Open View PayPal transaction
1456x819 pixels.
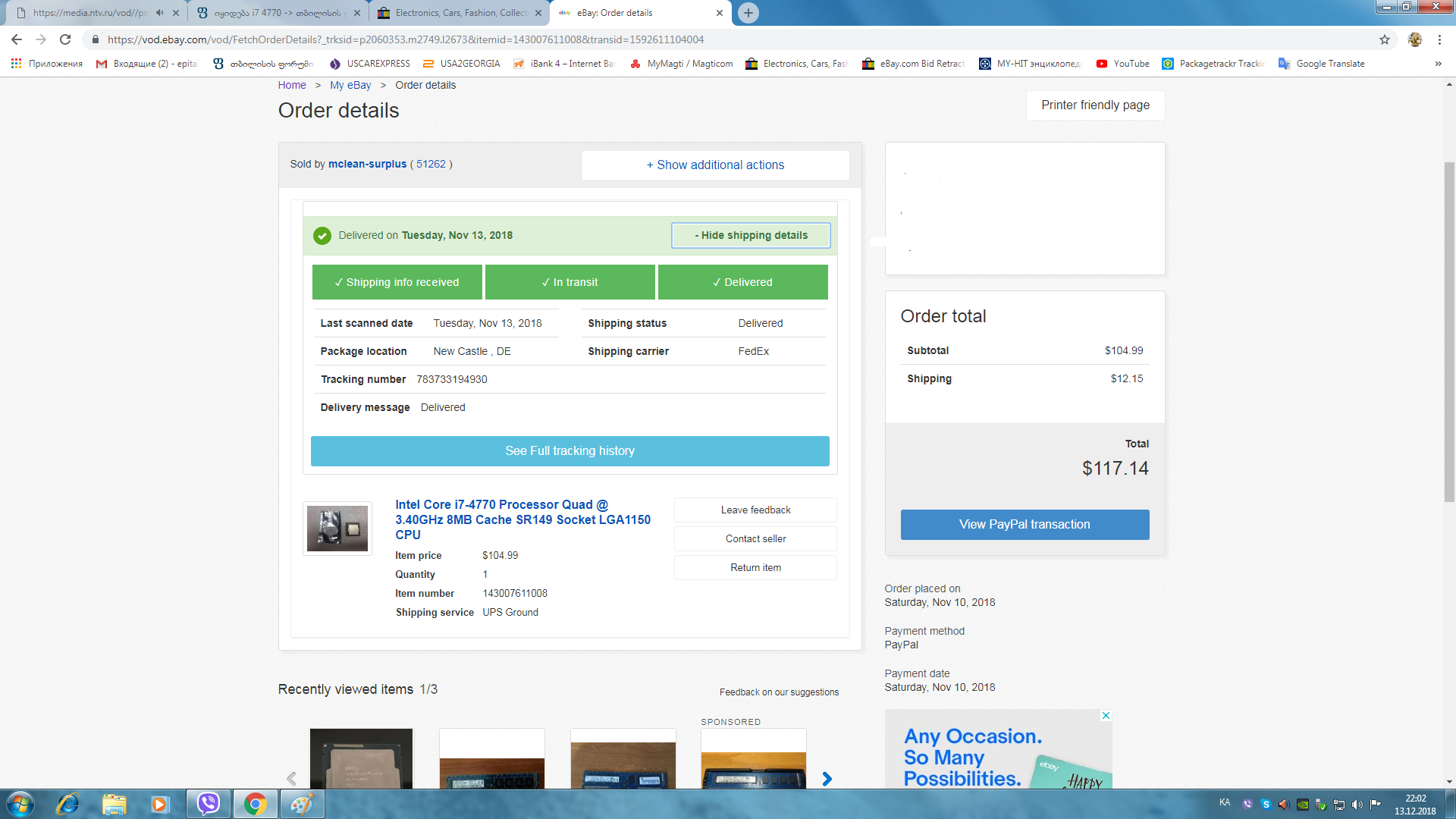1025,524
